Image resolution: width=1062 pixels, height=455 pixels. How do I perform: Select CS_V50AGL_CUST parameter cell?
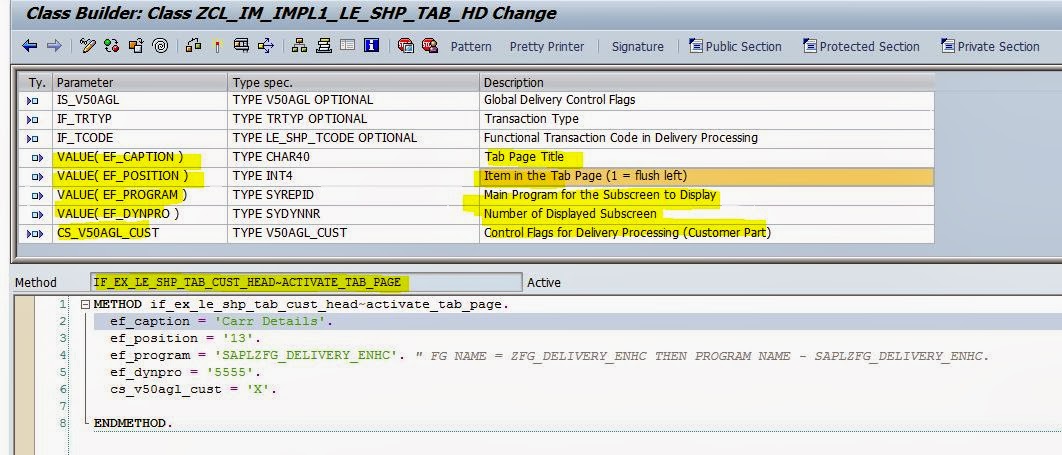(140, 233)
